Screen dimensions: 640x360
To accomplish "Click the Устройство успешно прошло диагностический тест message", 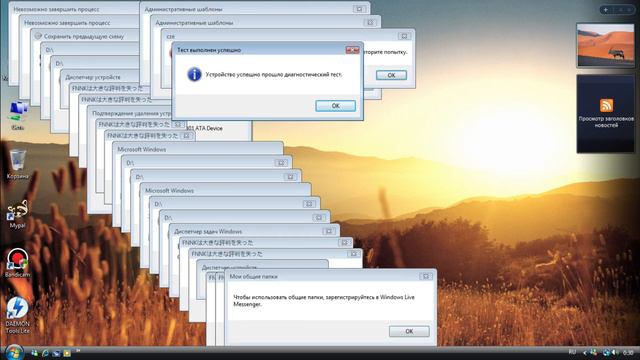I will point(274,74).
